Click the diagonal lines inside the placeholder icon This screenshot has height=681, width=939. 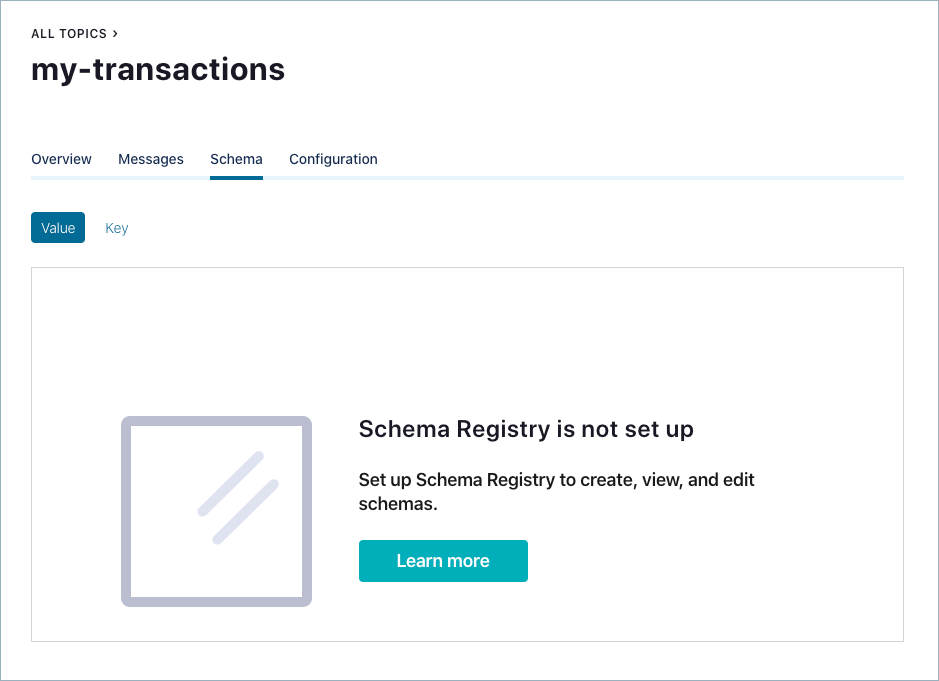[x=238, y=498]
